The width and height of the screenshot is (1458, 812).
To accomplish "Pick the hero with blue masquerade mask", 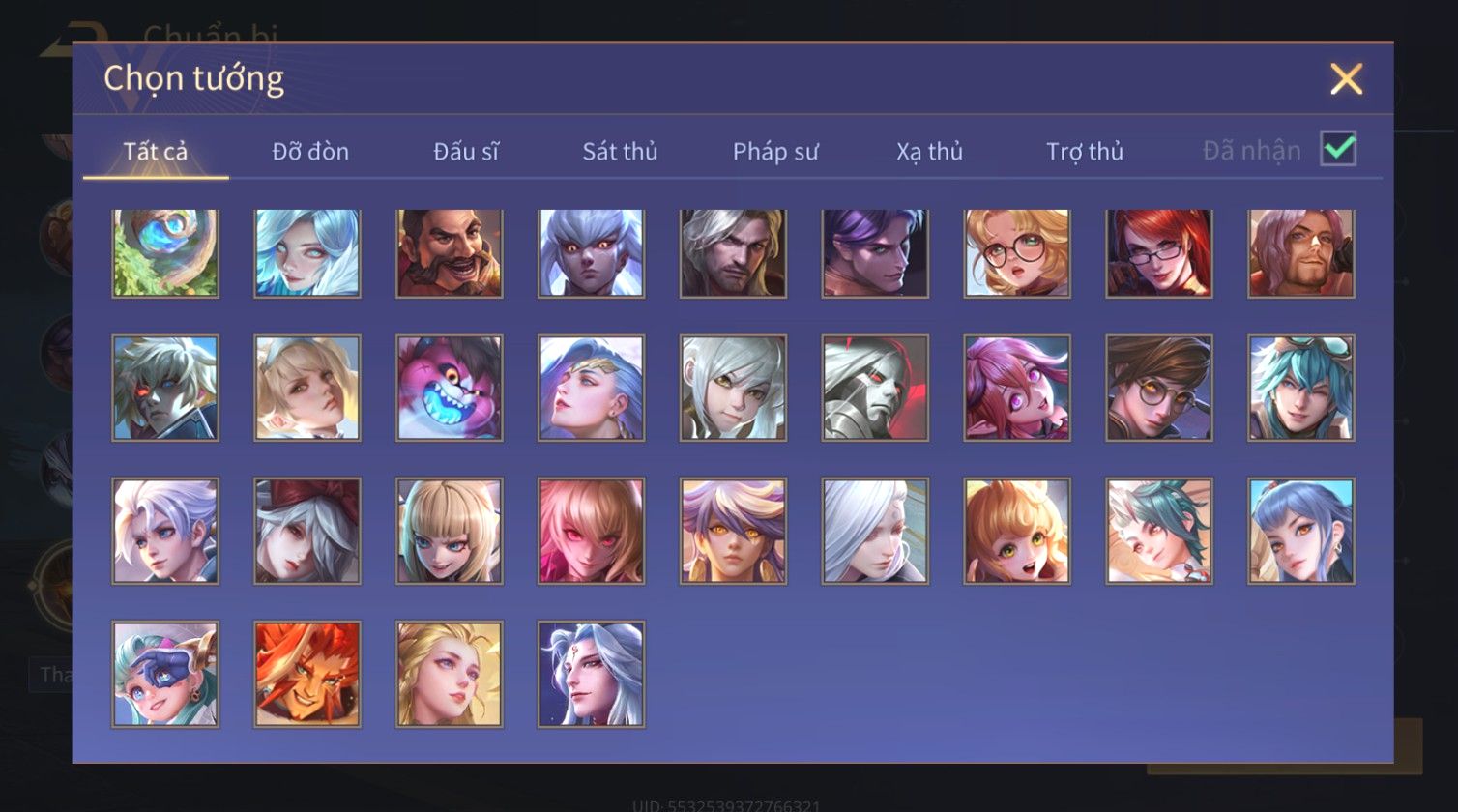I will tap(165, 674).
